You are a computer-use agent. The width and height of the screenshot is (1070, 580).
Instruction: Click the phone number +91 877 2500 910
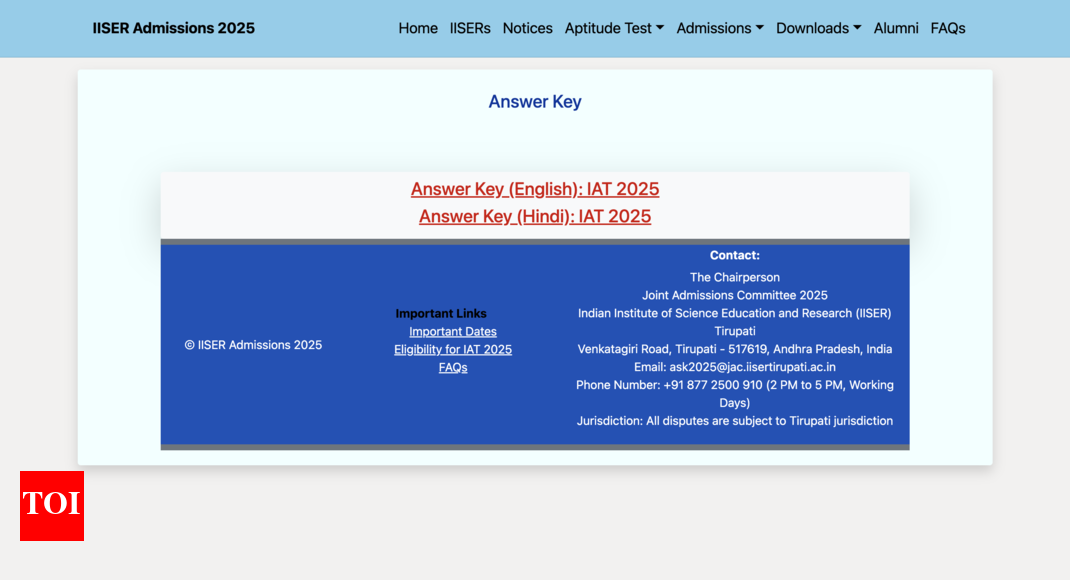(713, 385)
